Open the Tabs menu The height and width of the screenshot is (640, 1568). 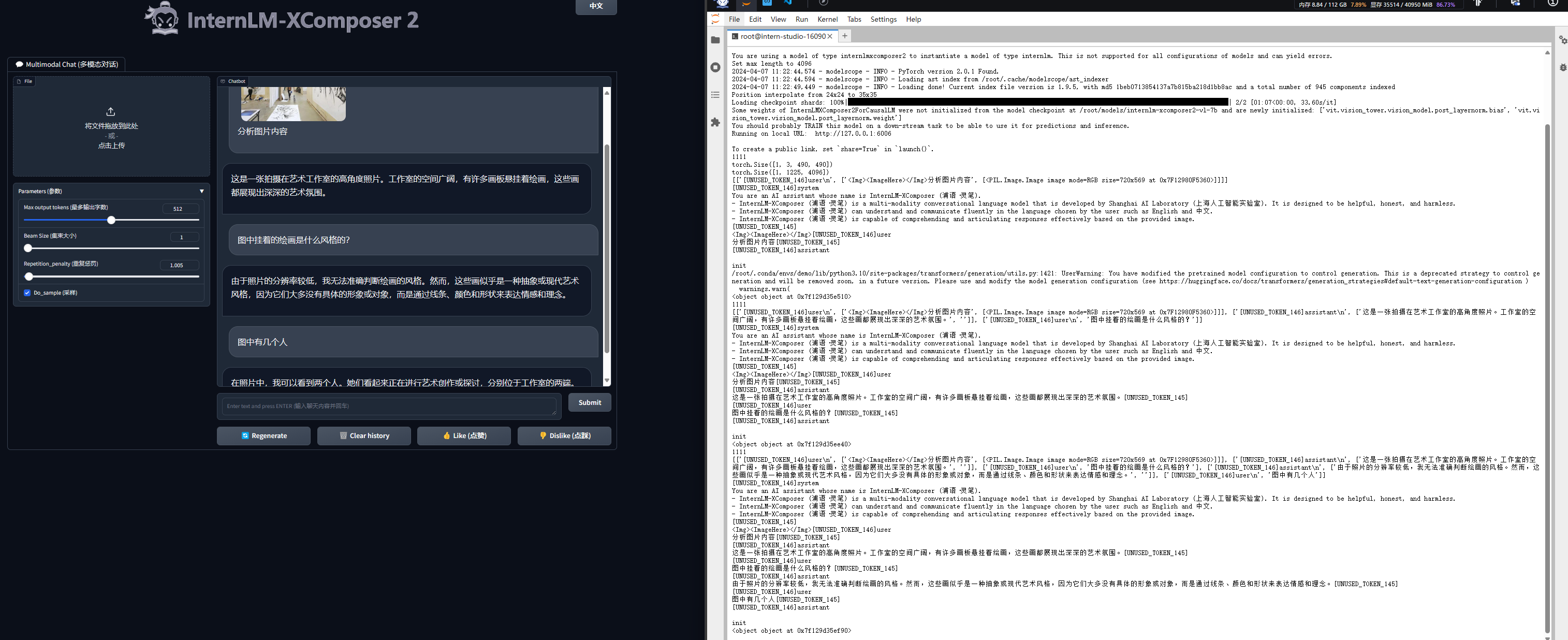tap(854, 20)
